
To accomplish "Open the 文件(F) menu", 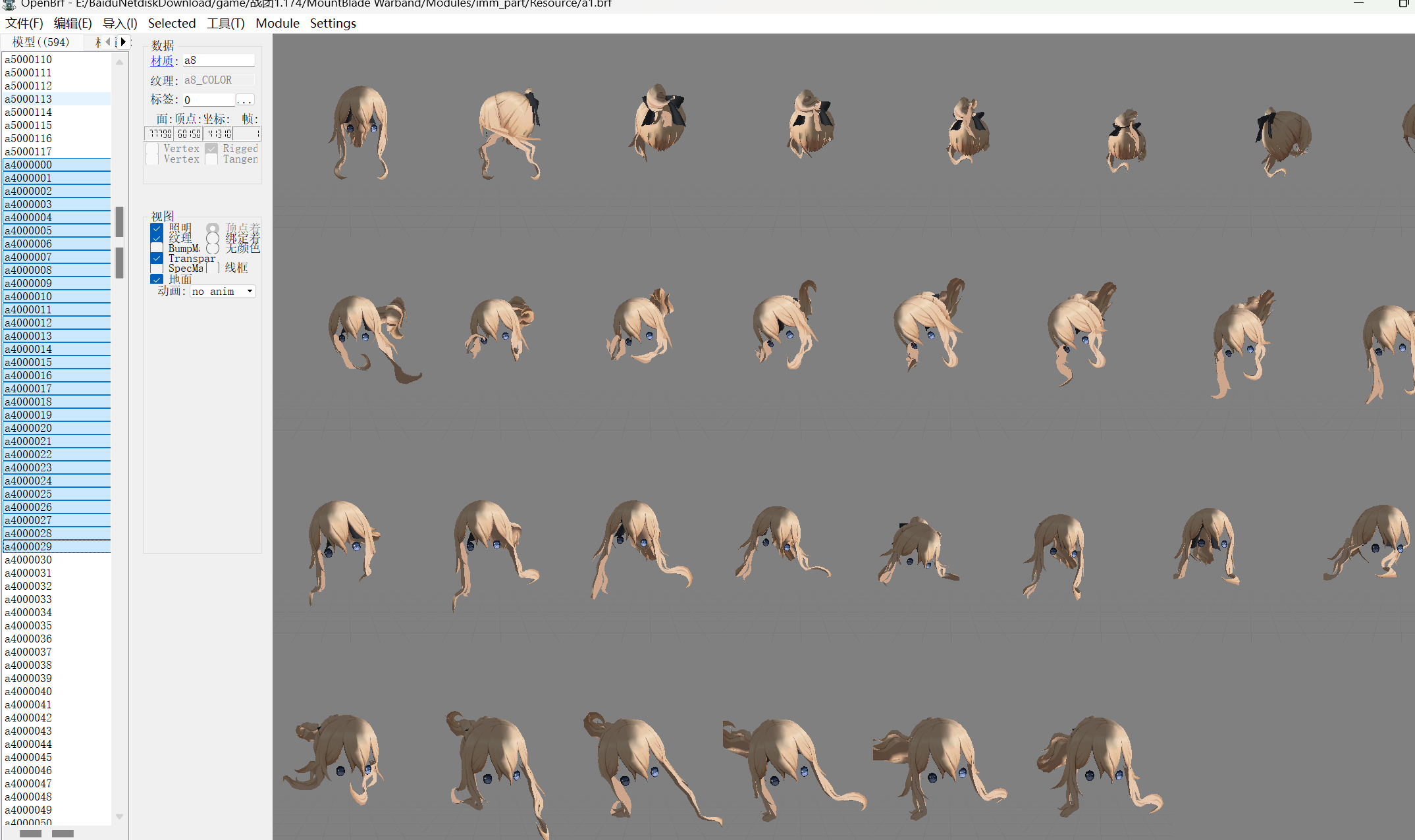I will [x=24, y=23].
